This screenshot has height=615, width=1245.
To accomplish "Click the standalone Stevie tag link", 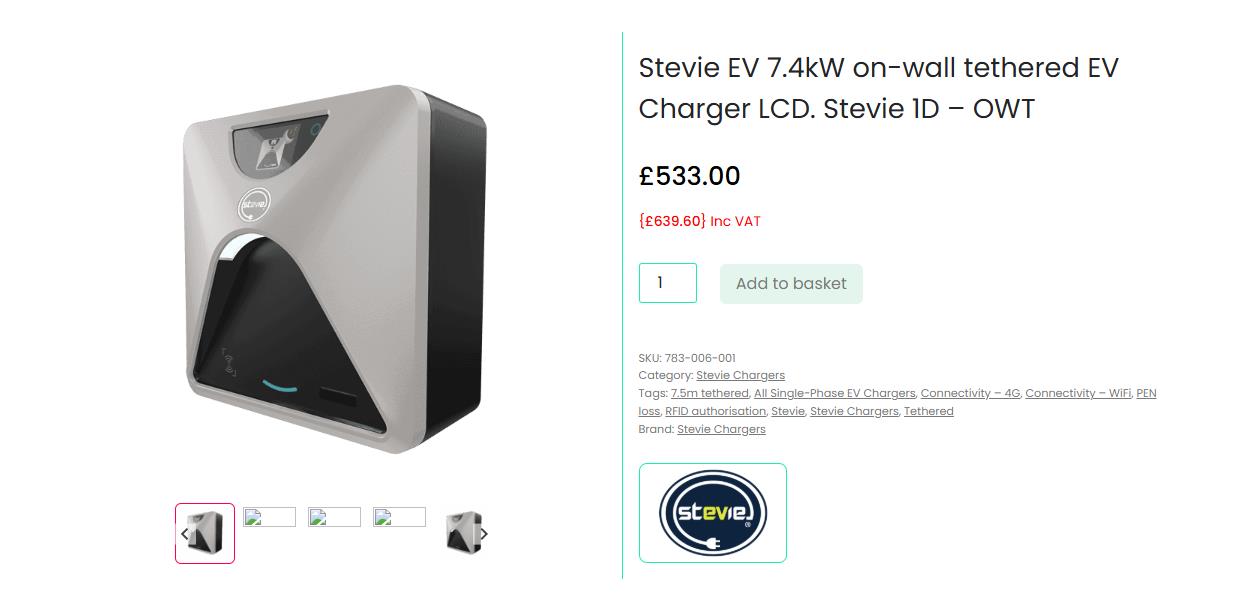I will 787,411.
